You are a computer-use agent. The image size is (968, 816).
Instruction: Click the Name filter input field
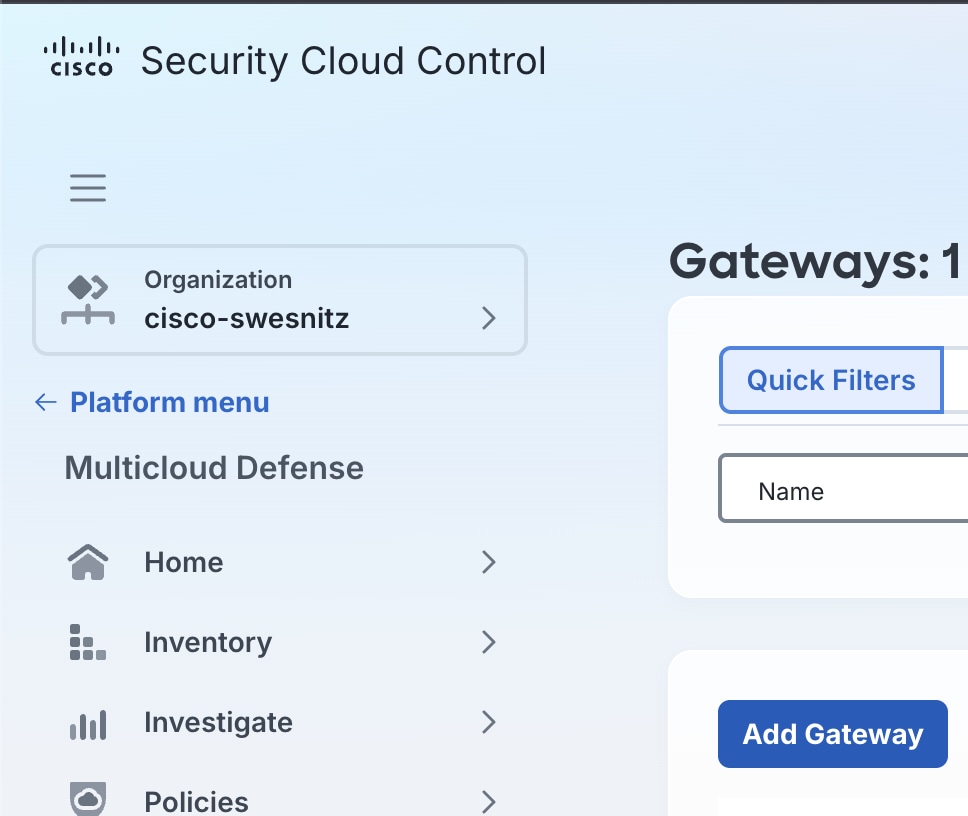(843, 488)
